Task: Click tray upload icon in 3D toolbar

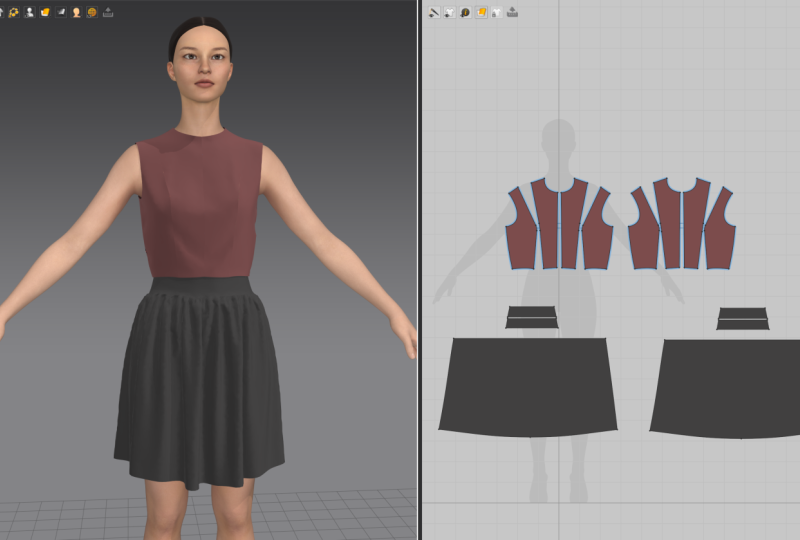Action: (x=108, y=12)
